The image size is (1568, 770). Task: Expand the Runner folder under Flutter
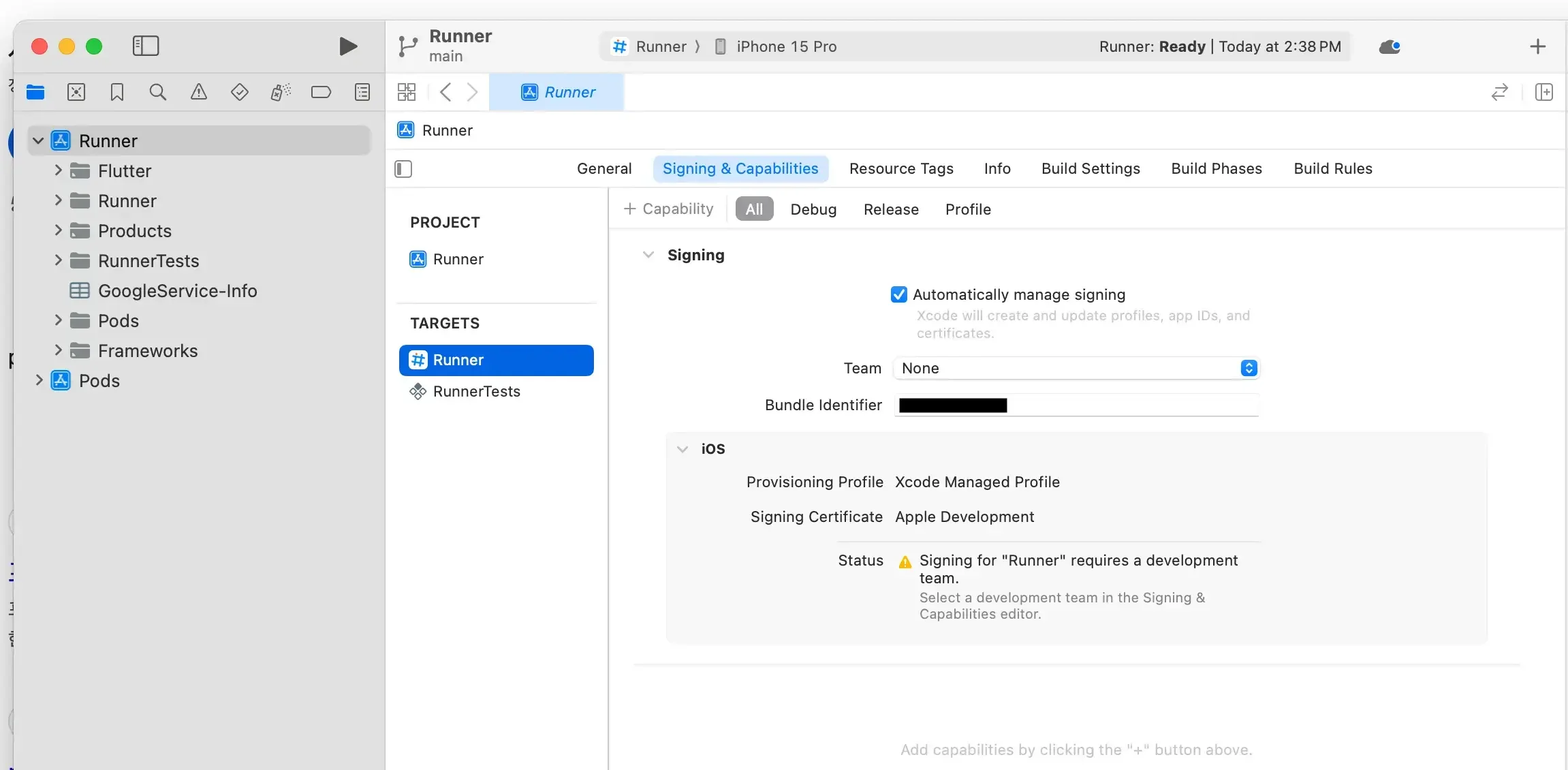click(58, 200)
